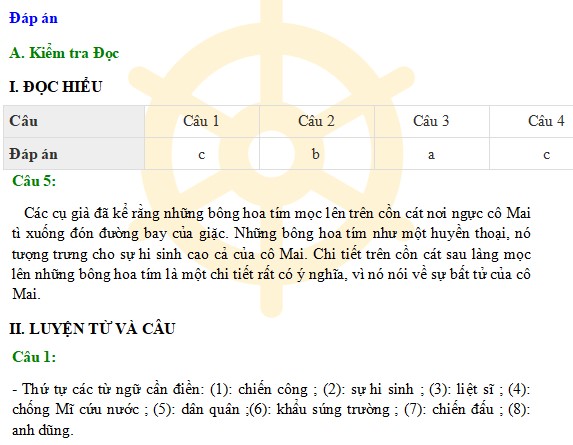Image resolution: width=573 pixels, height=445 pixels.
Task: Click answer 'c' under Câu 4
Action: click(546, 155)
